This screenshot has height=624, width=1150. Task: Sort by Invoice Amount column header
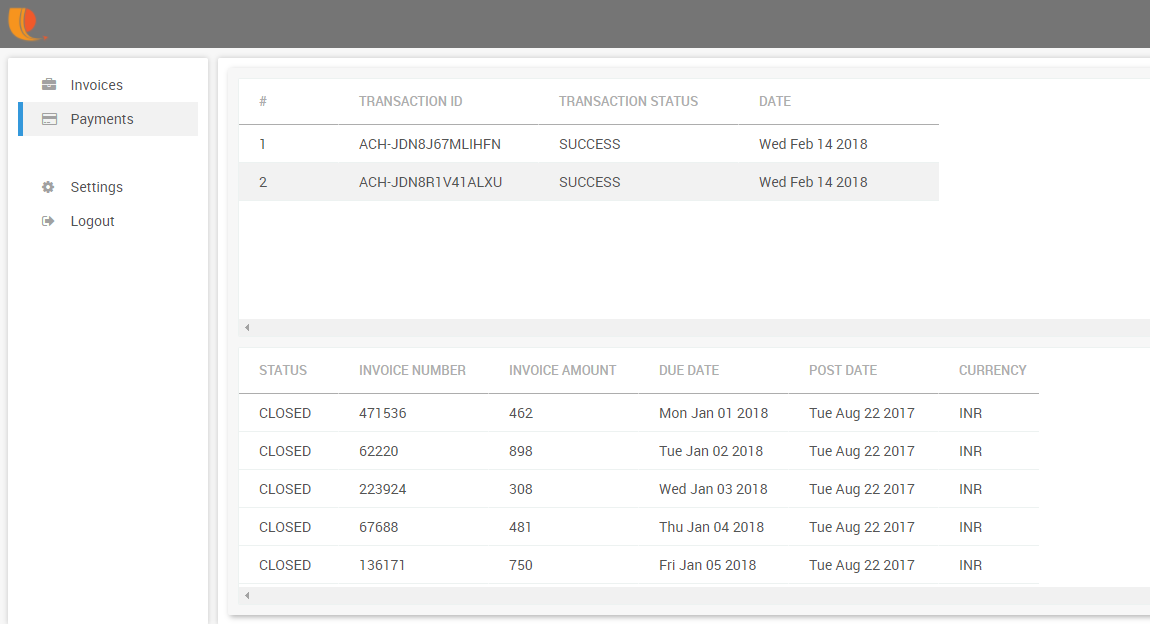coord(562,370)
